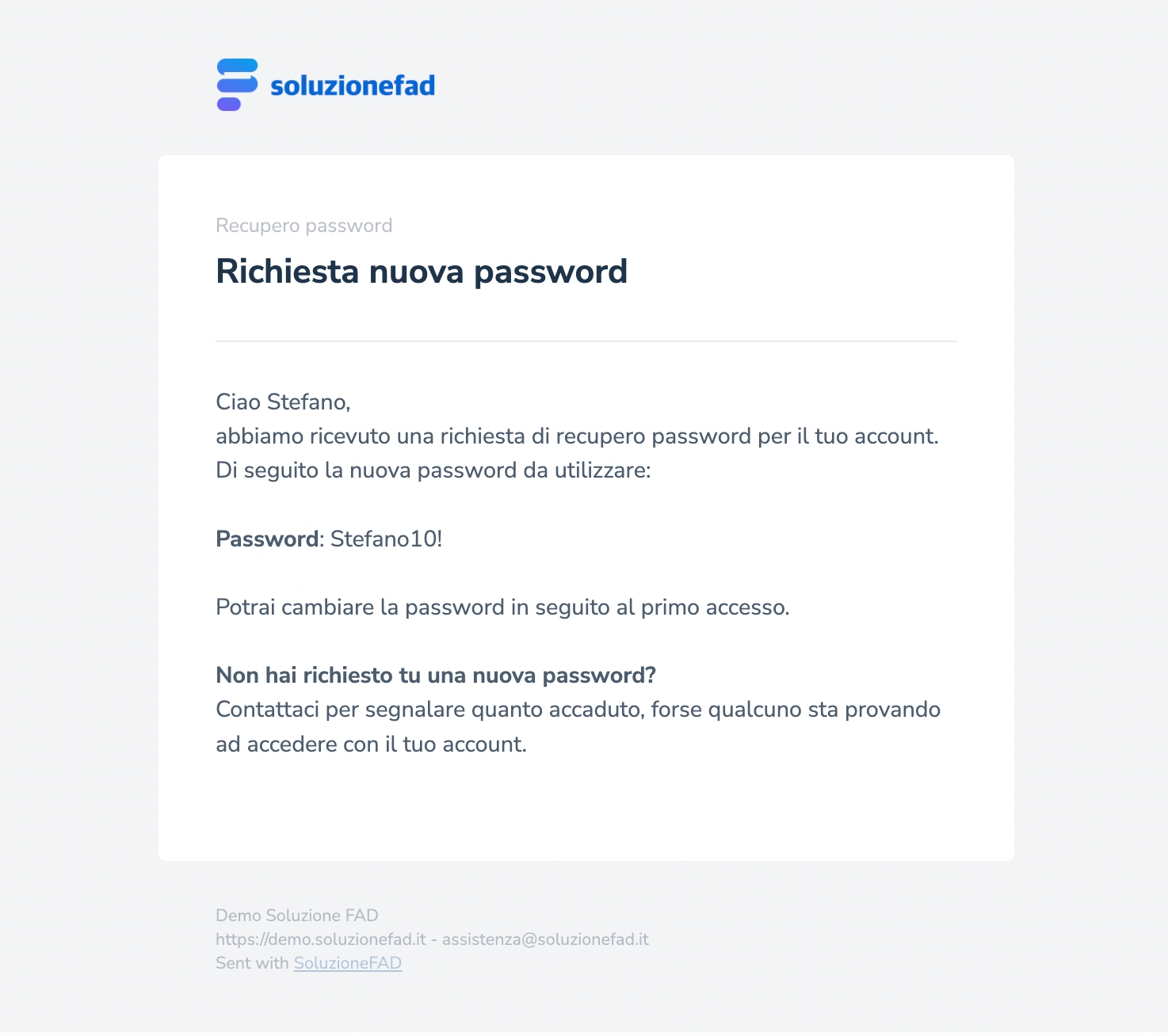The height and width of the screenshot is (1036, 1168).
Task: Click the demo.soluzionefad.it URL in footer
Action: tap(321, 939)
